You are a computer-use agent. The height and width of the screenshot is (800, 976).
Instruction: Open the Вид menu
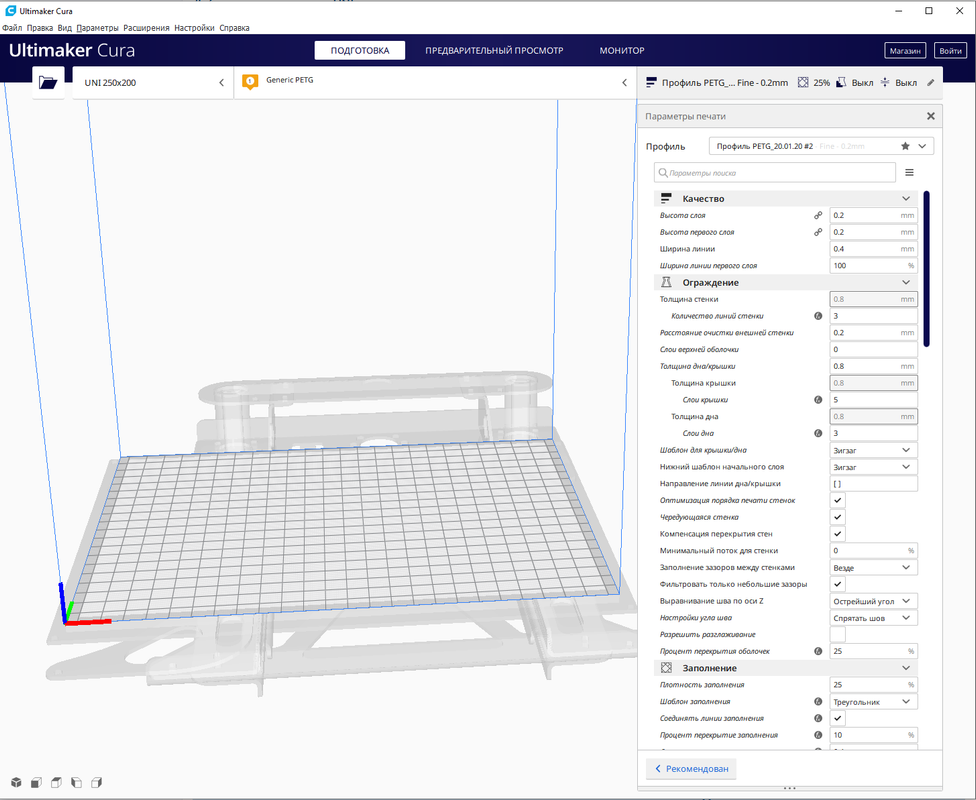pos(65,28)
